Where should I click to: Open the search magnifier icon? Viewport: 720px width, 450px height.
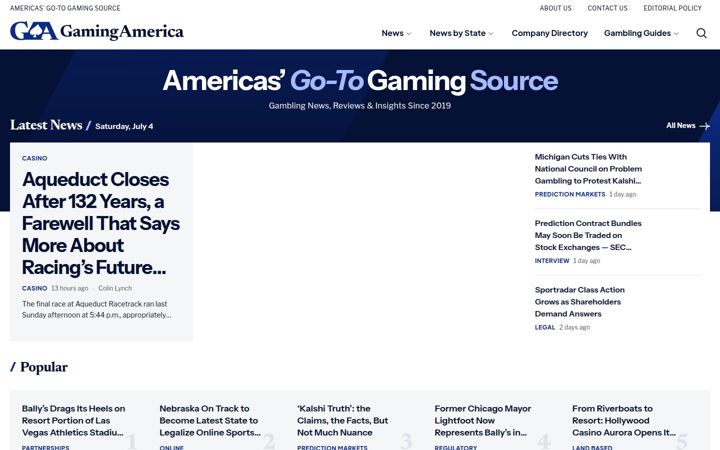701,33
